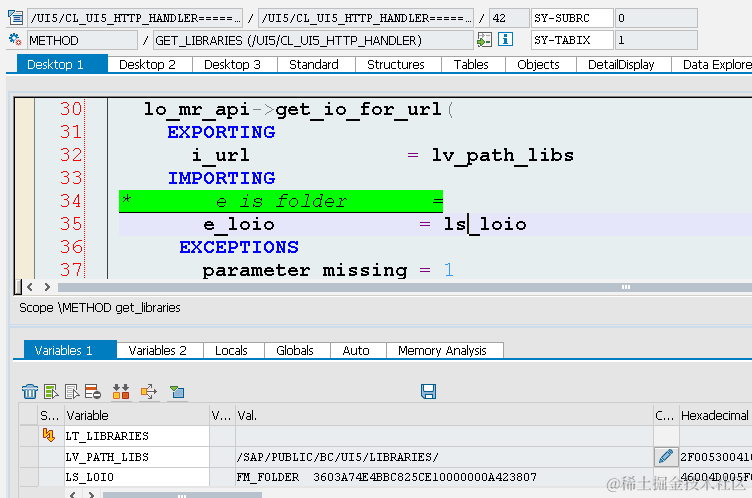Screen dimensions: 752x498
Task: Open the Globals tab
Action: (294, 351)
